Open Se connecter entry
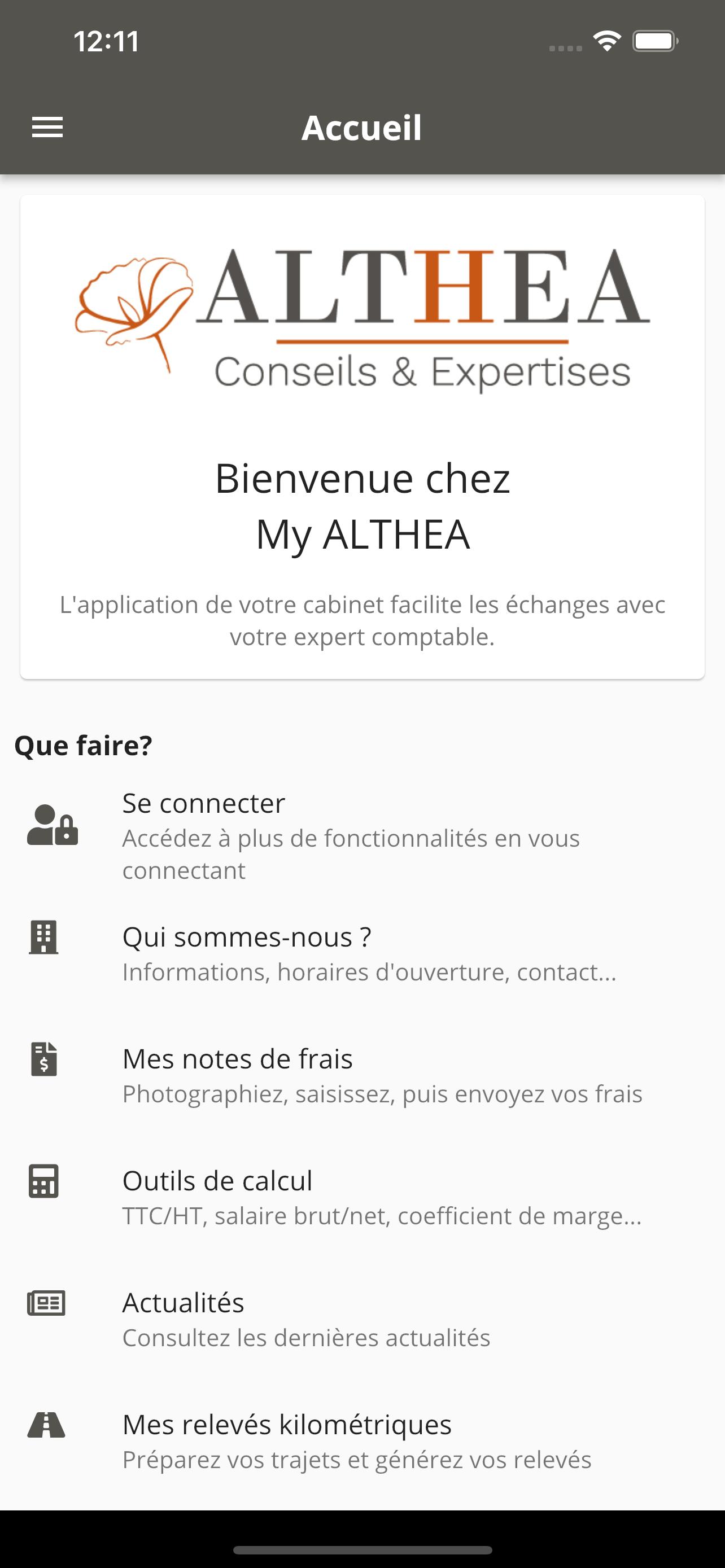 (x=362, y=836)
